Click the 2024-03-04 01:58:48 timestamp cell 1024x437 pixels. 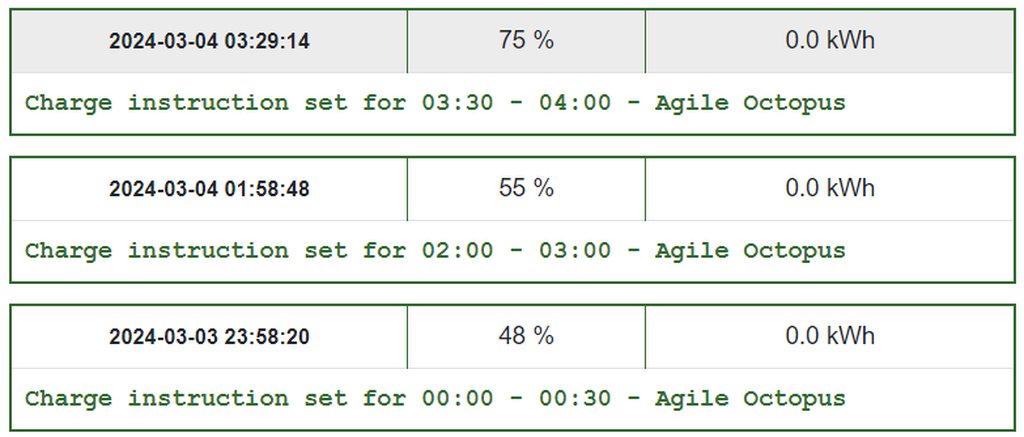click(x=209, y=189)
